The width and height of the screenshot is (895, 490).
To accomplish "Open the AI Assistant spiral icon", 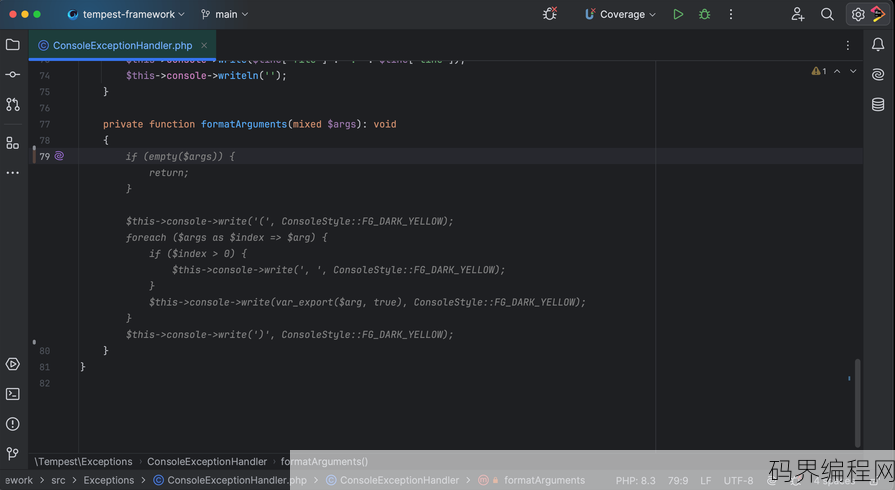I will tap(878, 74).
